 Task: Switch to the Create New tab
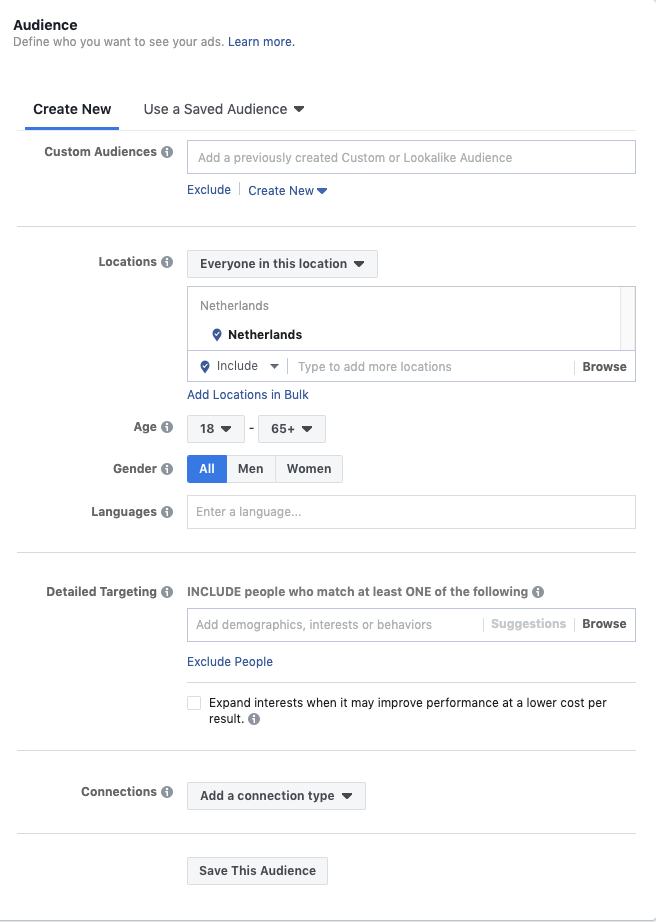click(x=72, y=109)
